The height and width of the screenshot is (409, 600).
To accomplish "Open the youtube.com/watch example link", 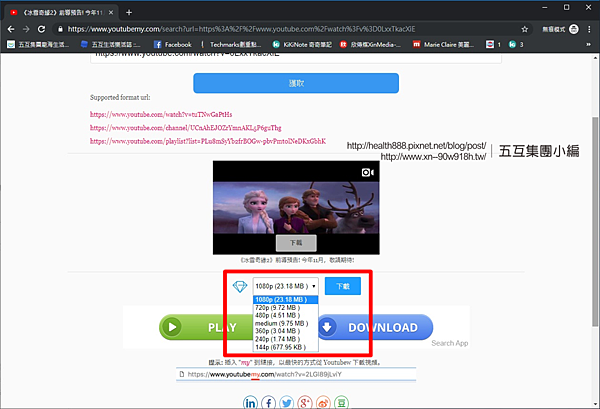I will [161, 114].
